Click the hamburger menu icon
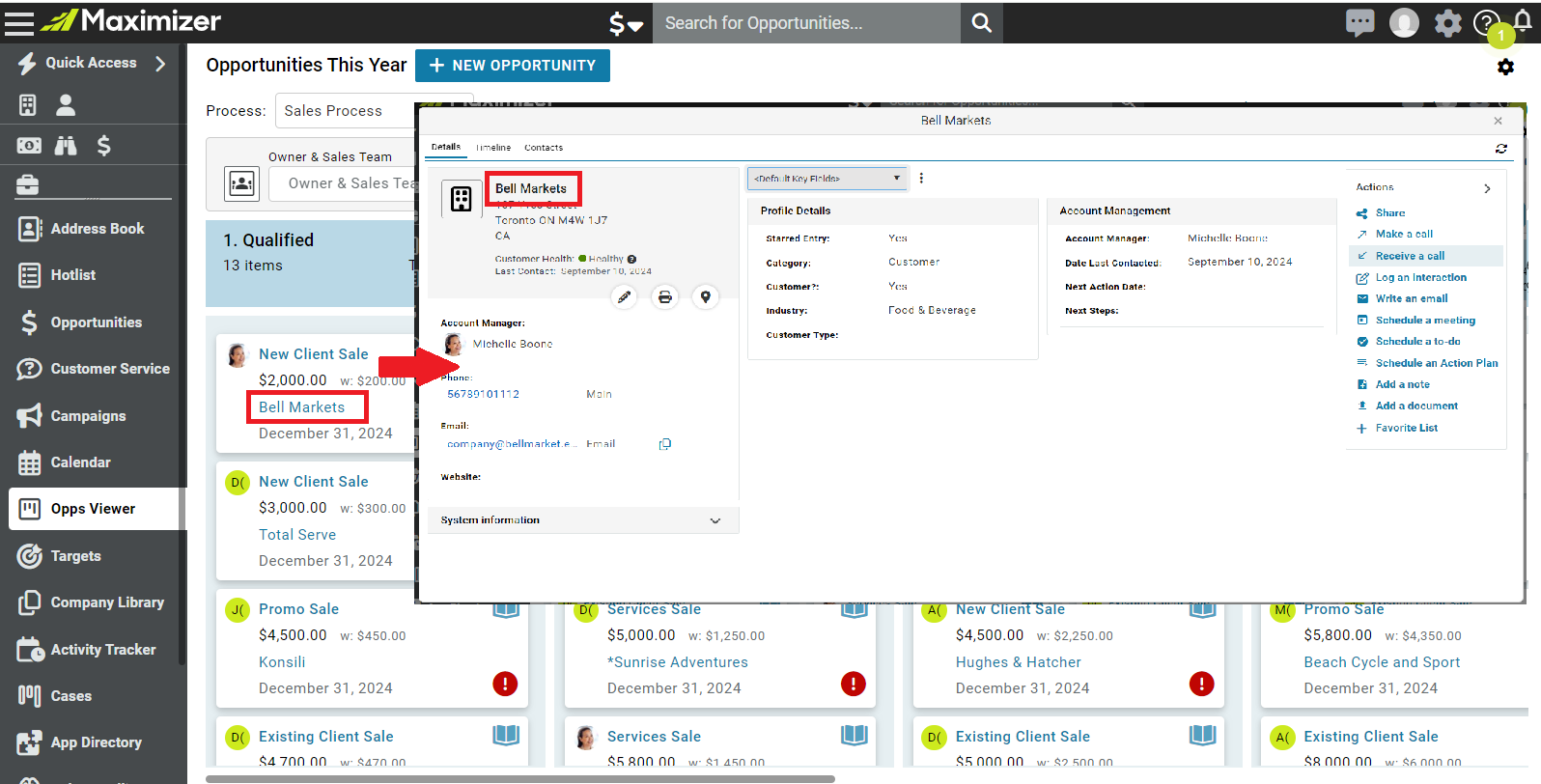The width and height of the screenshot is (1541, 784). 19,22
